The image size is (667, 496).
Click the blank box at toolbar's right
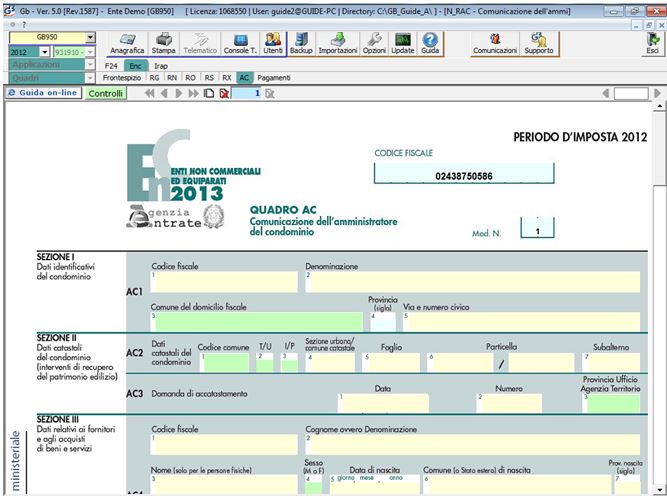[631, 94]
